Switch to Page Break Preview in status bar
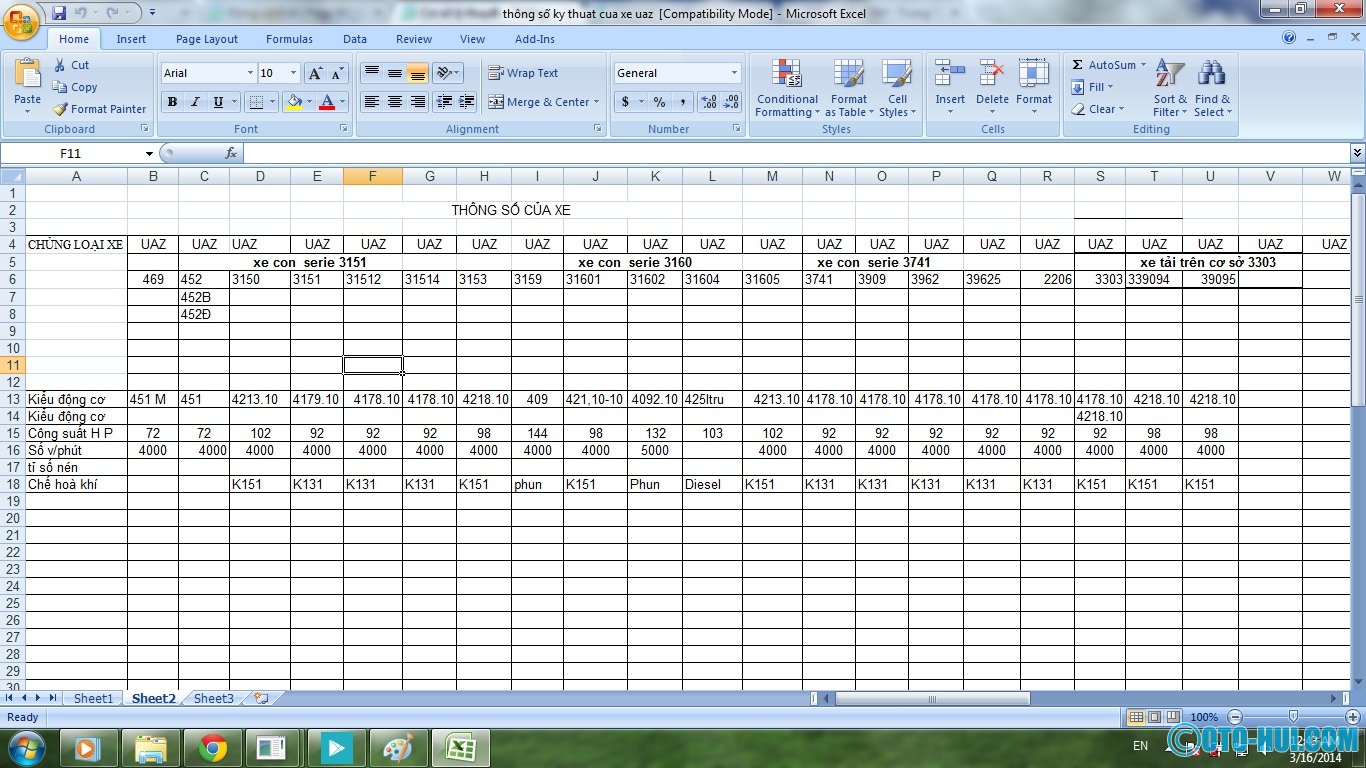 coord(1173,717)
